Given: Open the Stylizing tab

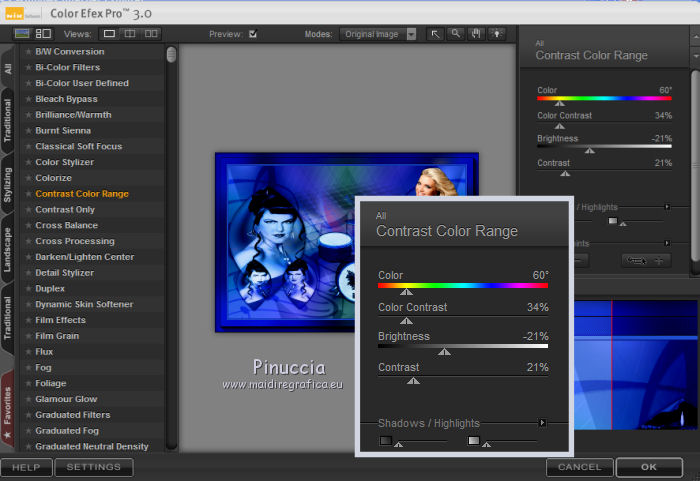Looking at the screenshot, I should click(8, 185).
